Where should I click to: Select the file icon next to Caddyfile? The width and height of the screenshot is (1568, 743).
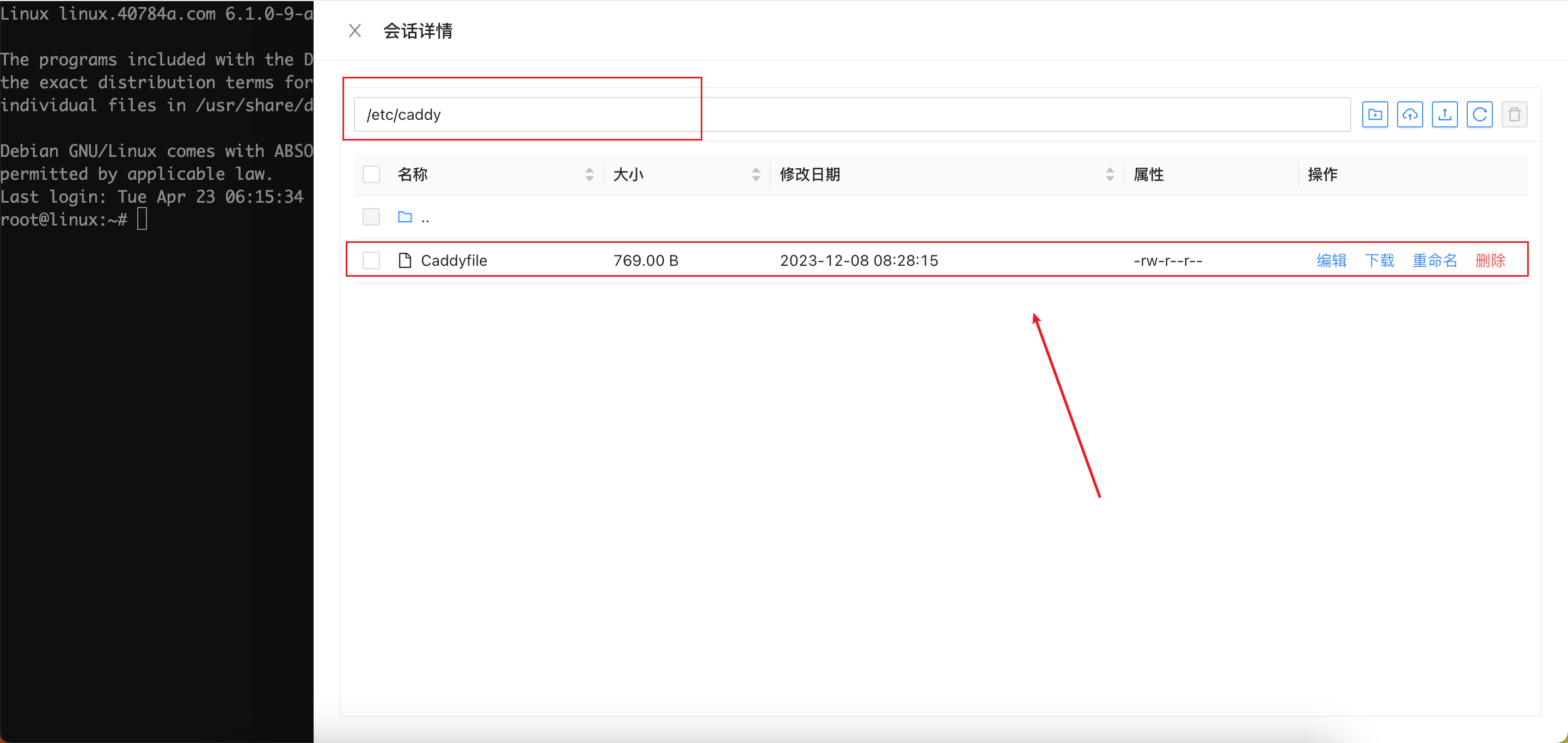[x=404, y=260]
